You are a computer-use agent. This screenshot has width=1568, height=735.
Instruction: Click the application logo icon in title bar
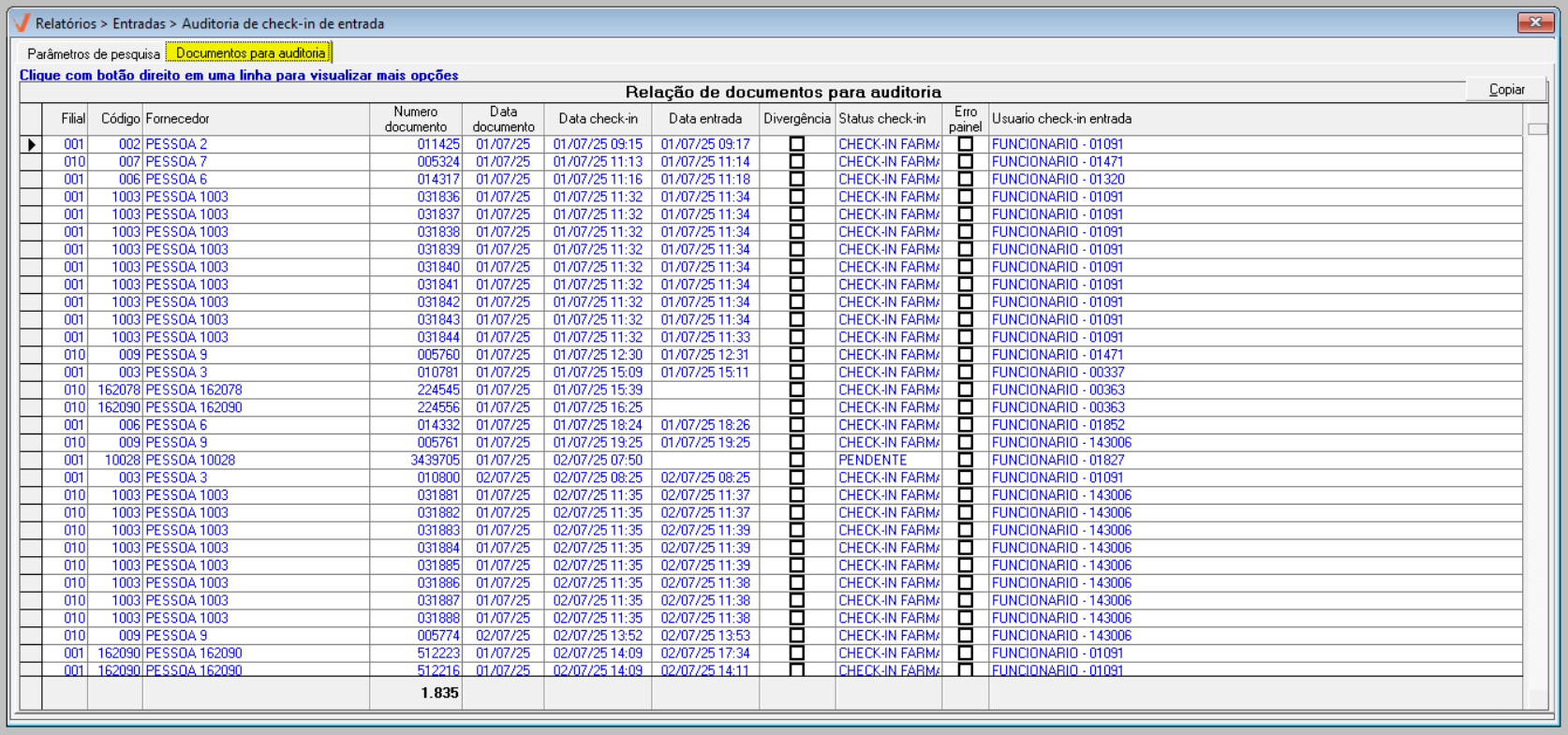(22, 22)
